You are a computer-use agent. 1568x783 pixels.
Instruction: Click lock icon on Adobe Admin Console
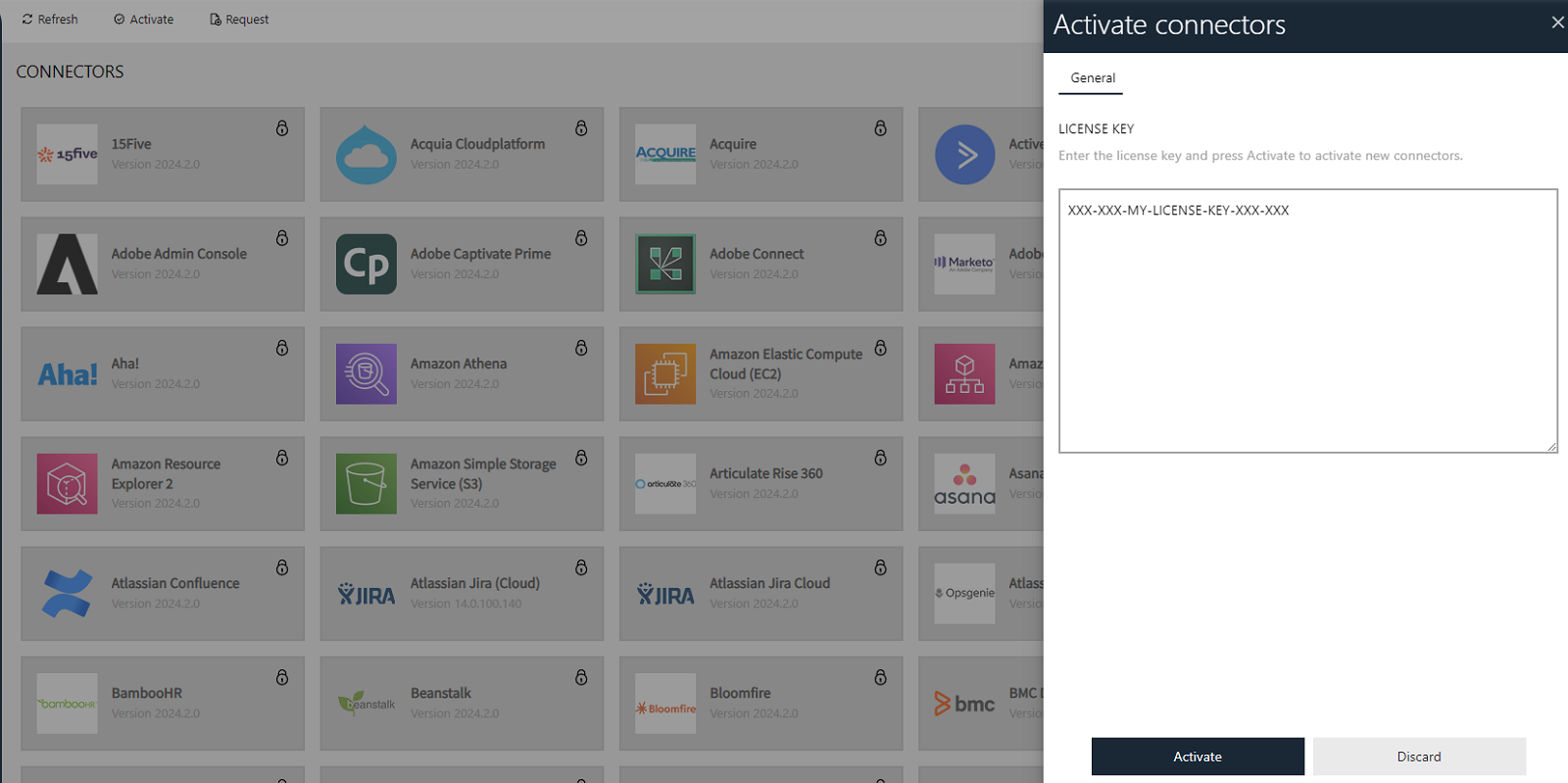282,238
